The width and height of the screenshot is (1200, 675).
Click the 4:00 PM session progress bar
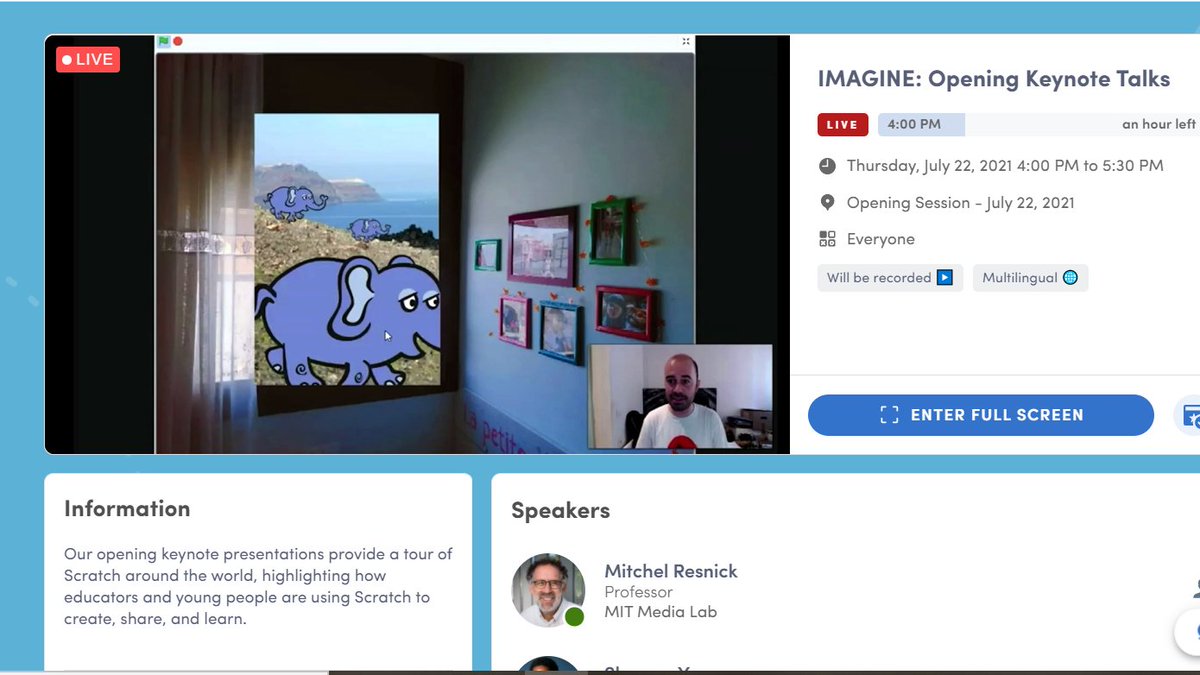pyautogui.click(x=1037, y=125)
